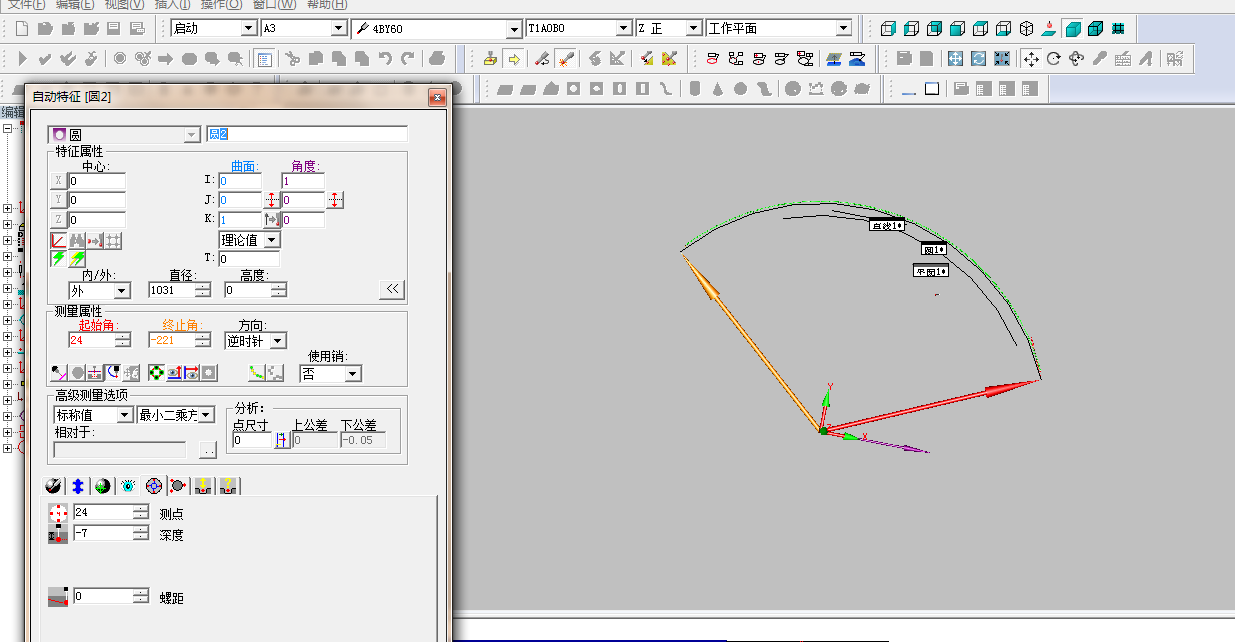1235x642 pixels.
Task: Click the green lightning bolt icon
Action: pos(59,259)
